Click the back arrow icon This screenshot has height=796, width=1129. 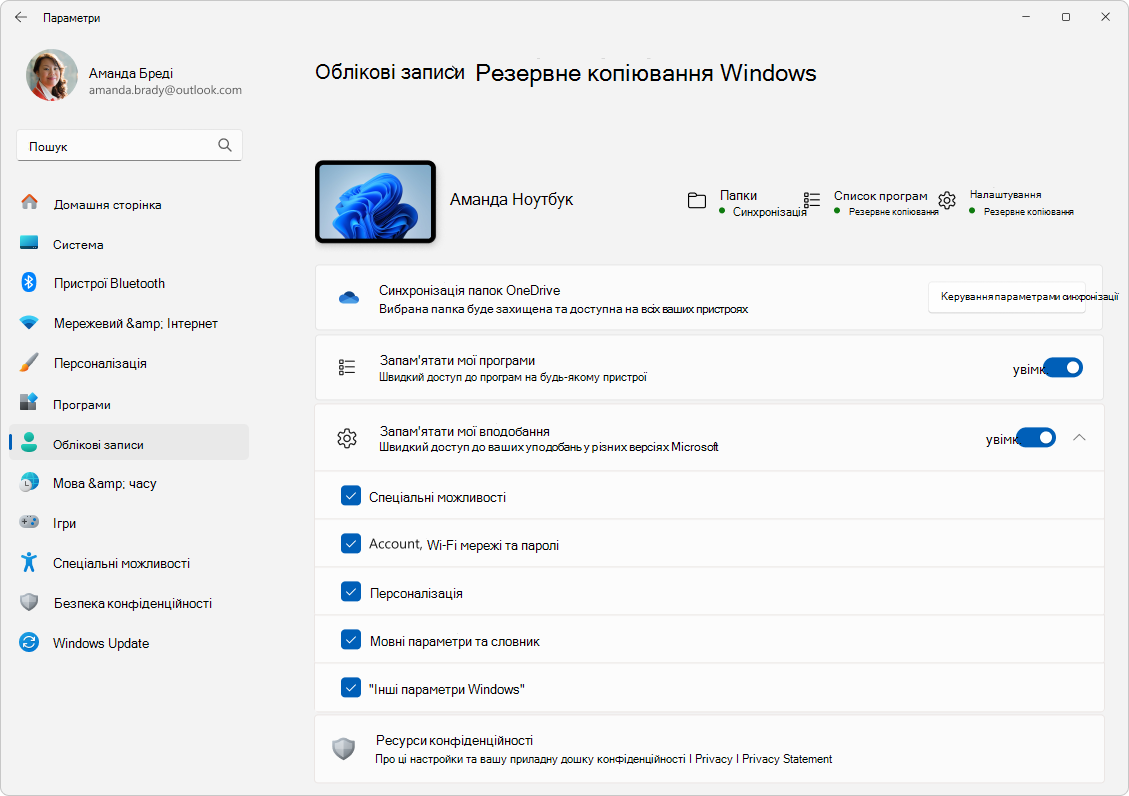21,17
